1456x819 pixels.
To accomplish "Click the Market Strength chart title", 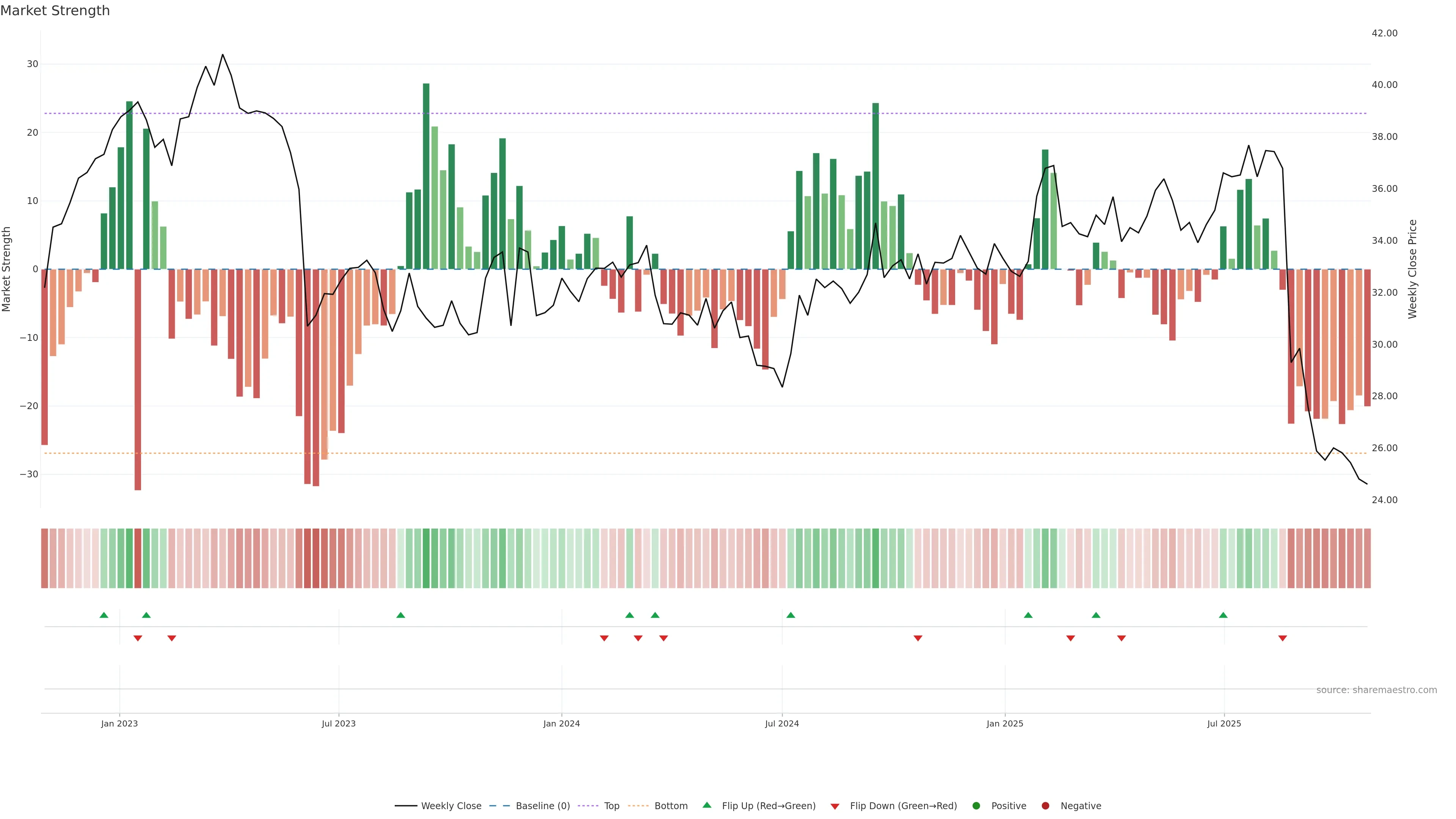I will coord(55,11).
